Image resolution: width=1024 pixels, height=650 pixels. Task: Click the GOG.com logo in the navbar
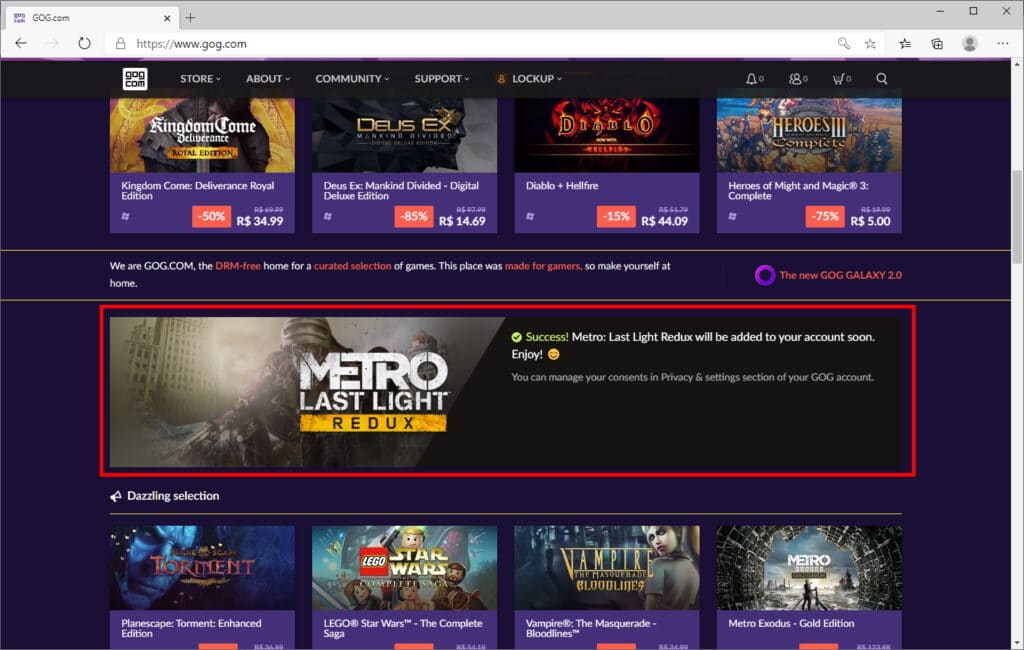click(135, 79)
